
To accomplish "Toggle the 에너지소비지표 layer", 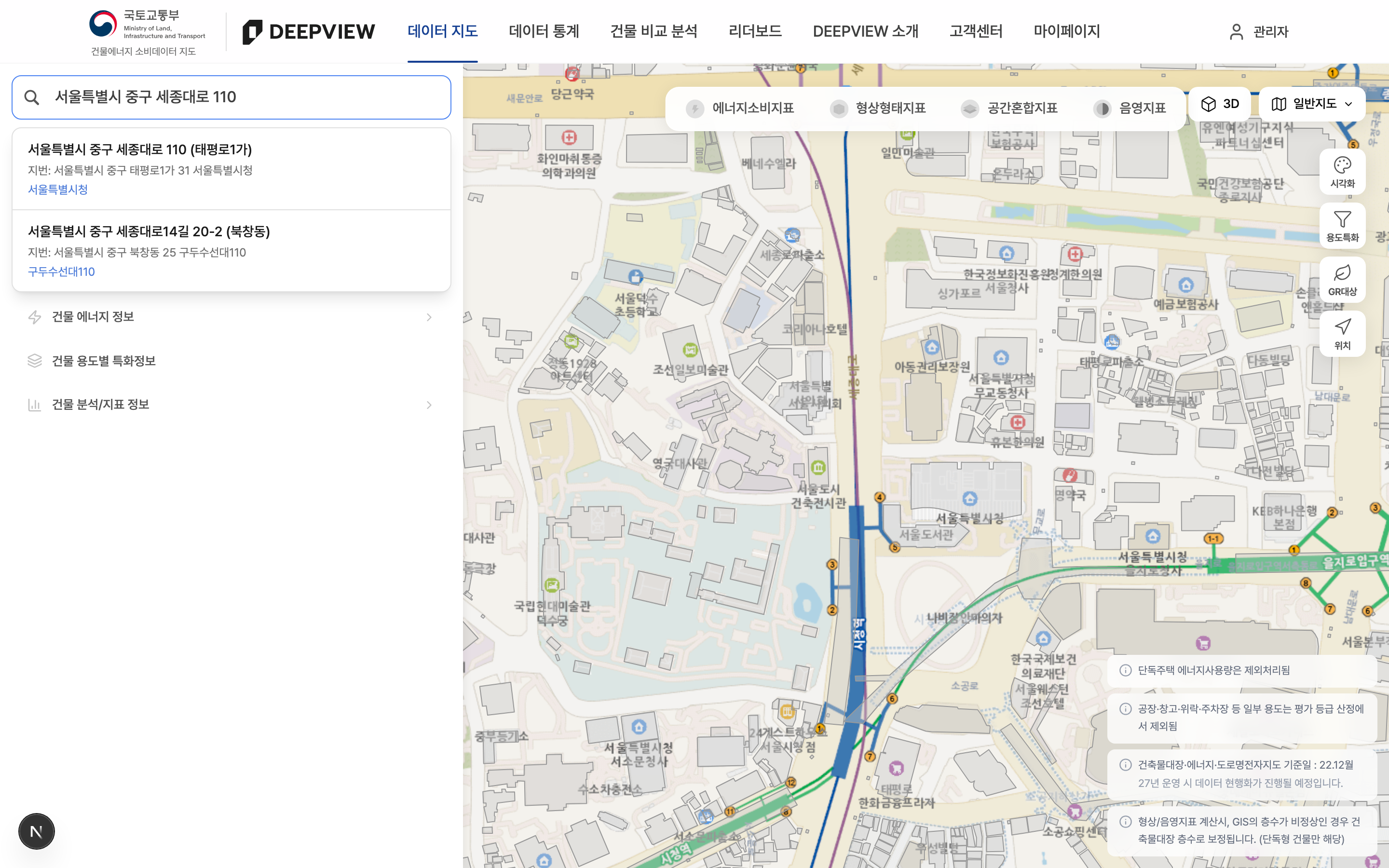I will click(740, 108).
